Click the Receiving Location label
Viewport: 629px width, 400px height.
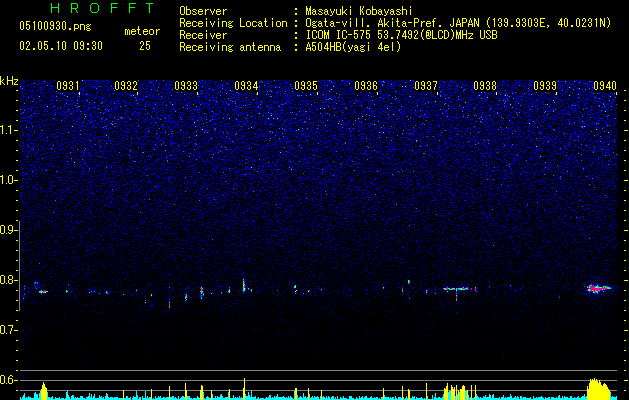coord(233,23)
